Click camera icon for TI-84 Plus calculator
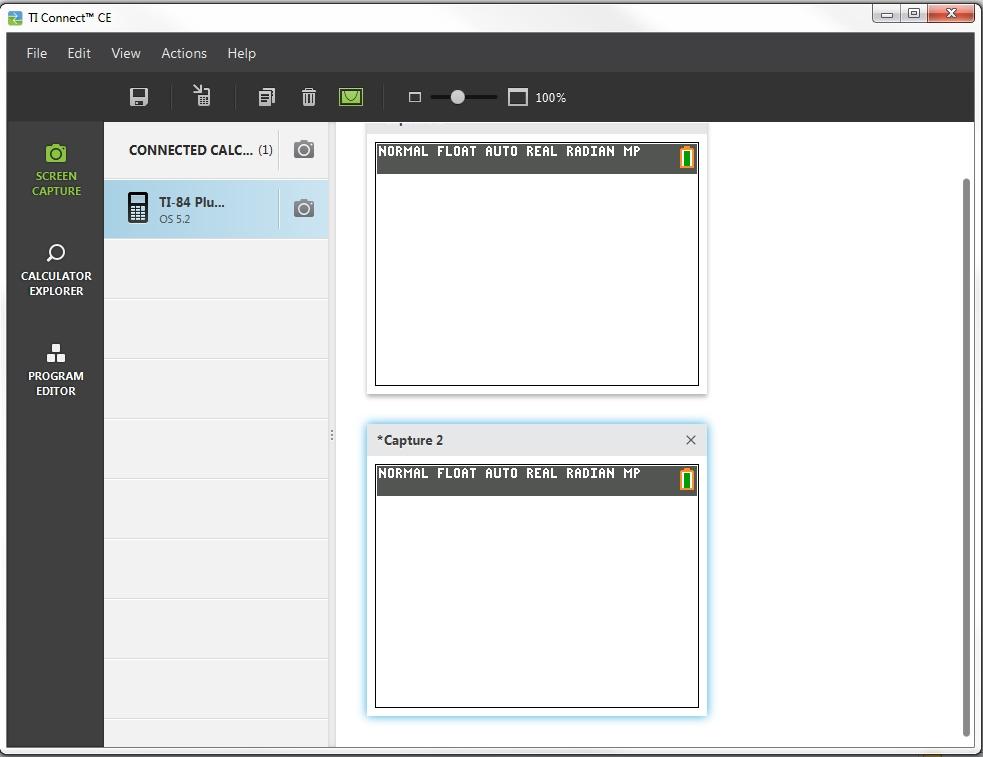The image size is (983, 757). 304,209
